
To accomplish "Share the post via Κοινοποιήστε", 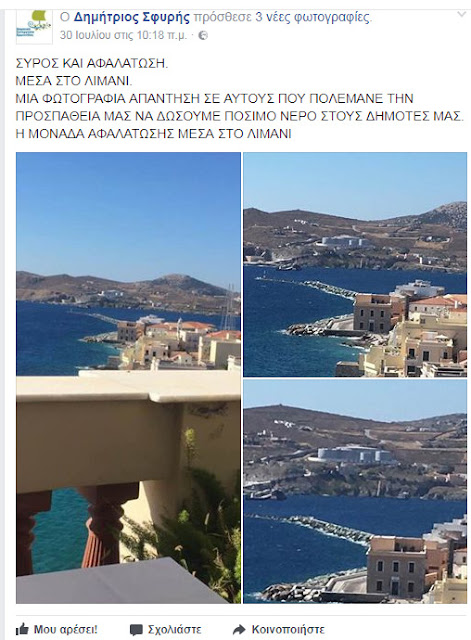I will click(x=288, y=629).
